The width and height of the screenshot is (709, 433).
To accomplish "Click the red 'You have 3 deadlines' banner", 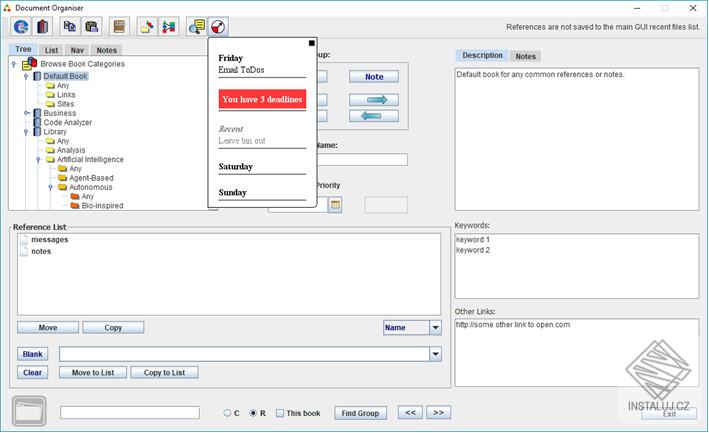I will tap(262, 99).
